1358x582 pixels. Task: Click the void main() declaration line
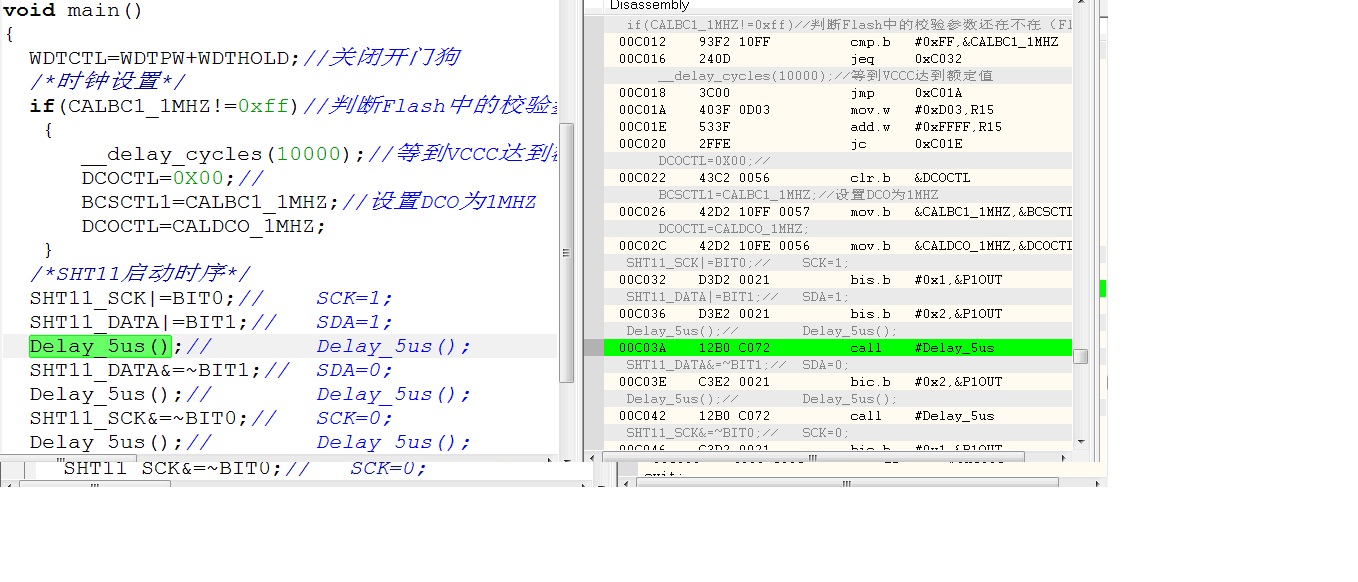tap(73, 11)
